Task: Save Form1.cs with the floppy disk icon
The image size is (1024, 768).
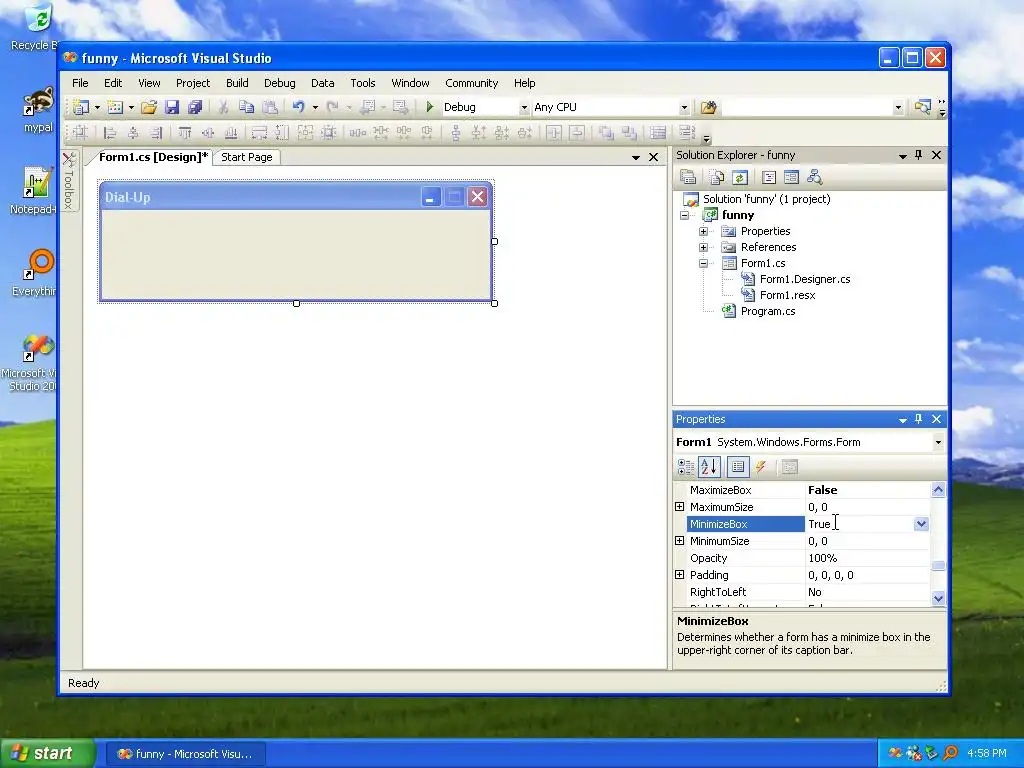Action: pyautogui.click(x=172, y=107)
